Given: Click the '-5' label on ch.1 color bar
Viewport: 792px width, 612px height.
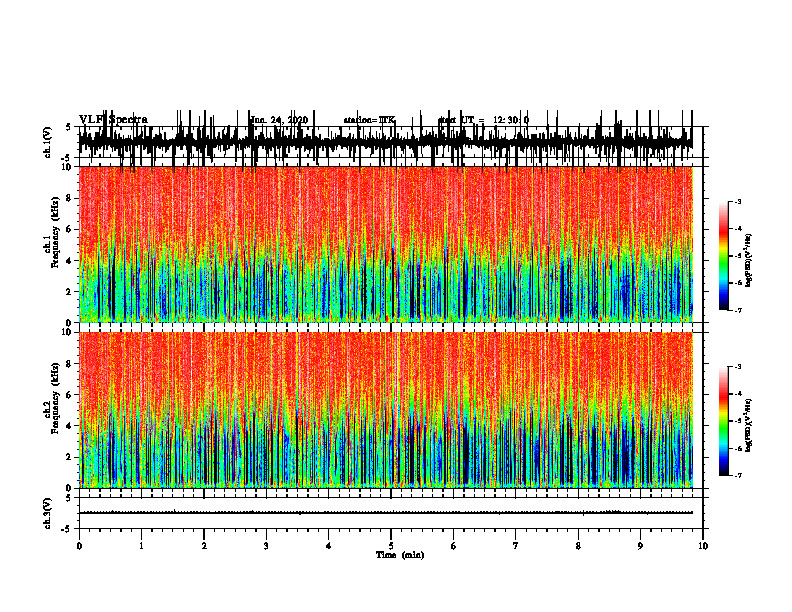Looking at the screenshot, I should tap(738, 256).
